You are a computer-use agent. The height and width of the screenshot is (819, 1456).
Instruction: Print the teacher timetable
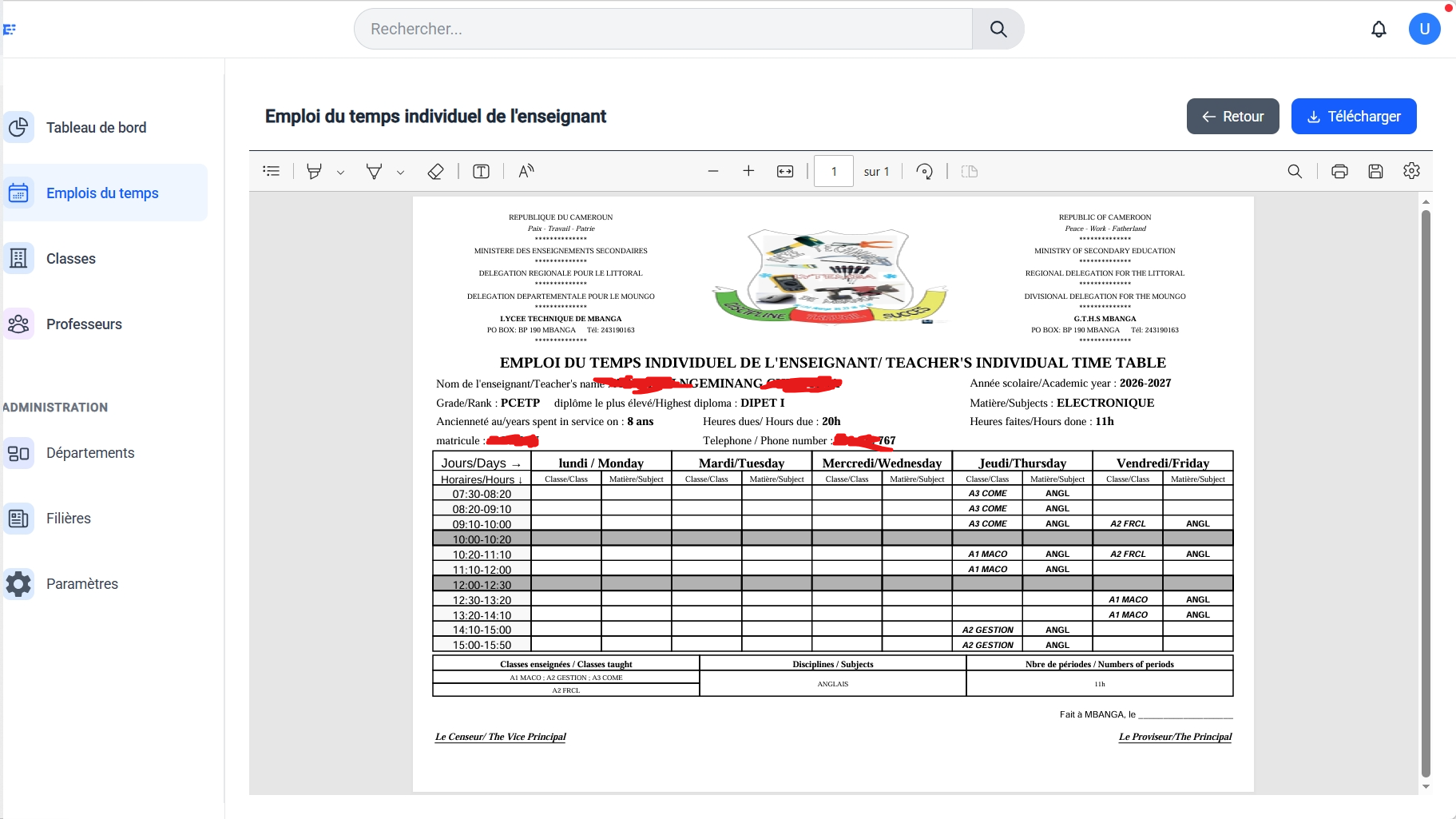point(1339,171)
